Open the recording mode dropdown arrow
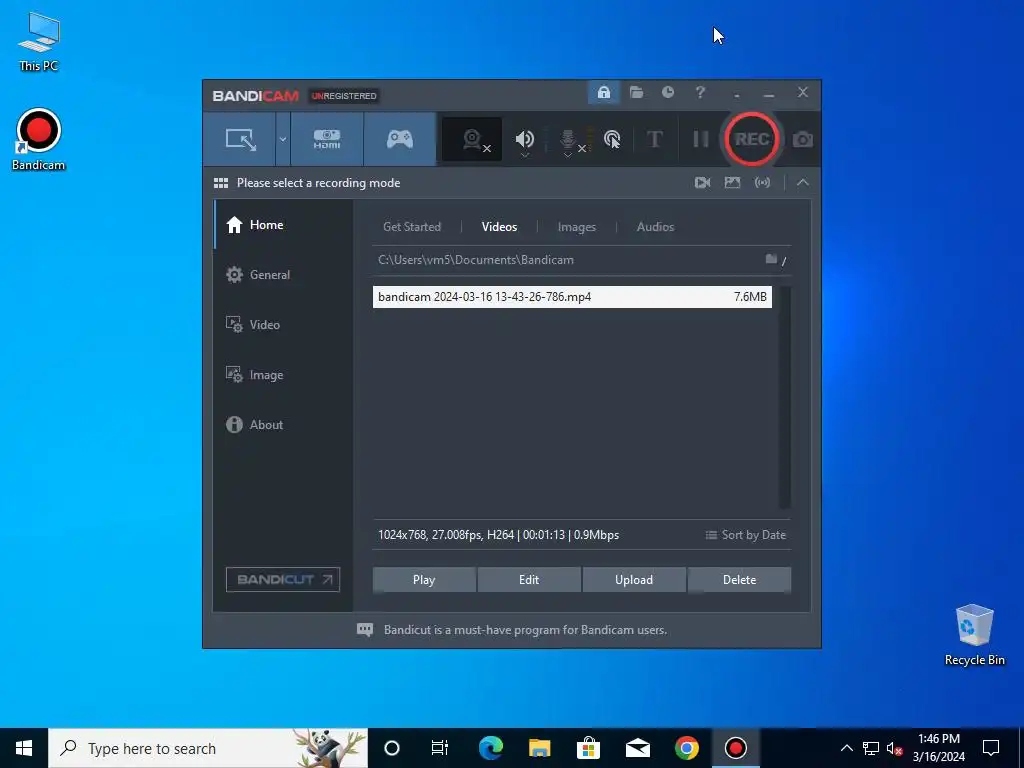Screen dimensions: 1024x768 click(283, 139)
